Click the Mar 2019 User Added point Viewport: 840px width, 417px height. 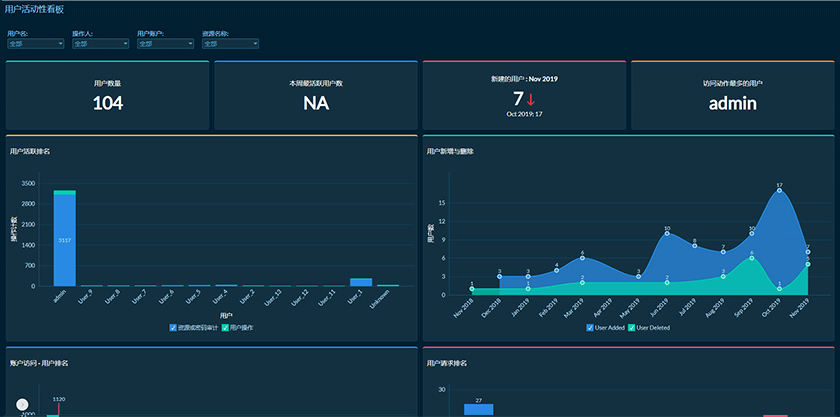[583, 258]
